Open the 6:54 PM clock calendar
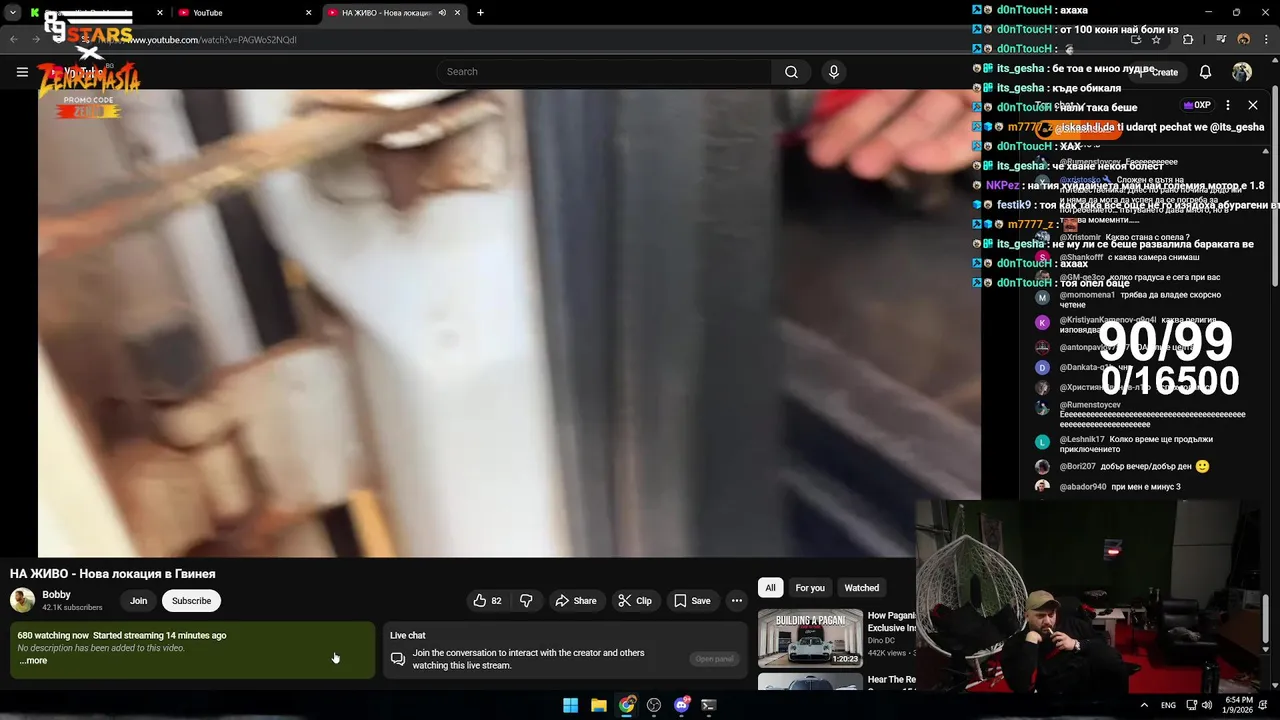Image resolution: width=1280 pixels, height=720 pixels. (1239, 705)
